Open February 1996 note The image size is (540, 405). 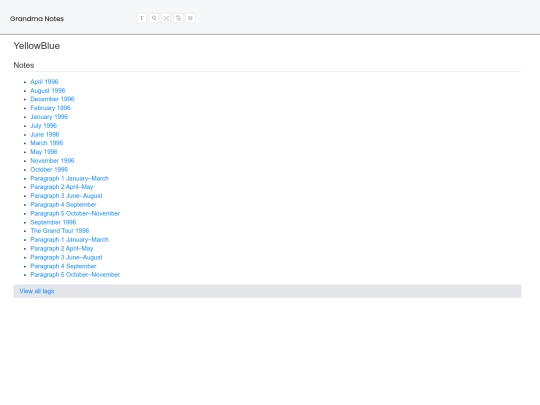coord(50,108)
